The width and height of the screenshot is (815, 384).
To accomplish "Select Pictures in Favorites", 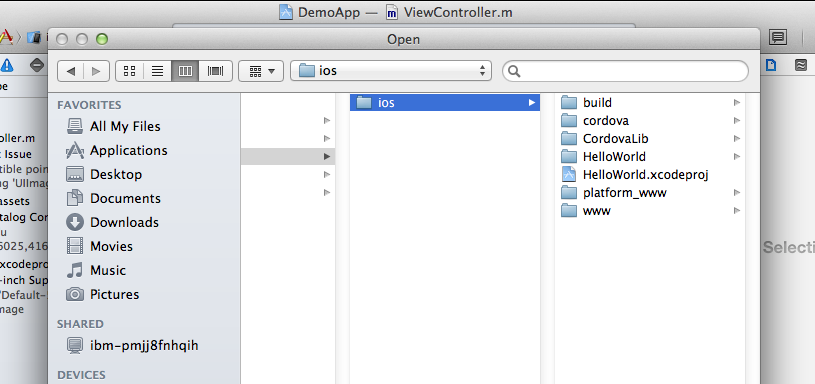I will coord(114,294).
